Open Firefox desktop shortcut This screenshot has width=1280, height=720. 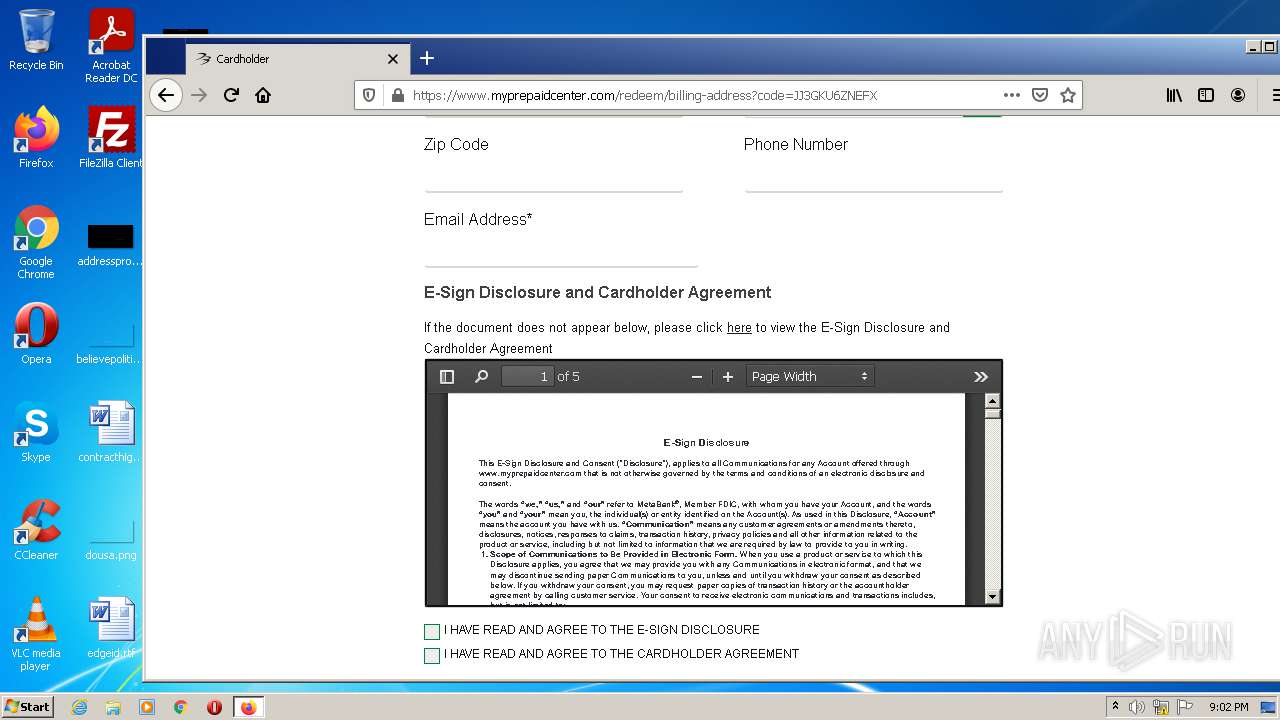tap(36, 137)
